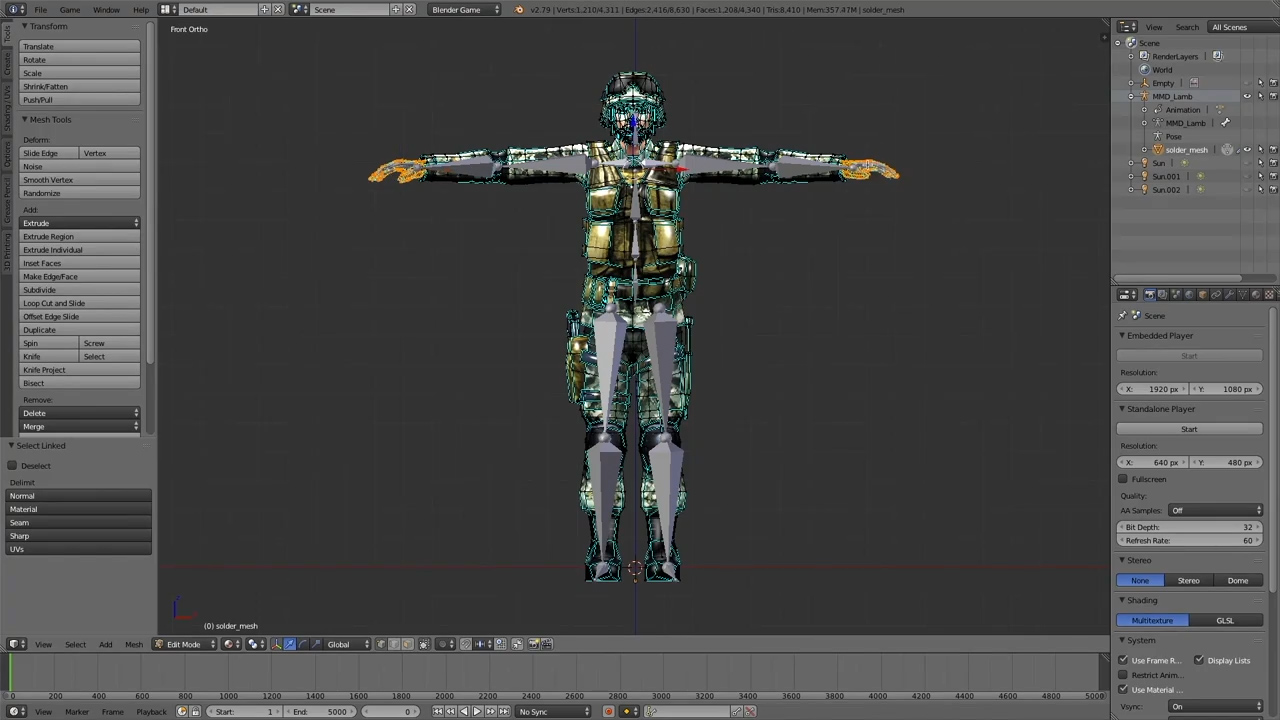Click the record auto-keyframe button
Viewport: 1280px width, 720px height.
coord(608,712)
